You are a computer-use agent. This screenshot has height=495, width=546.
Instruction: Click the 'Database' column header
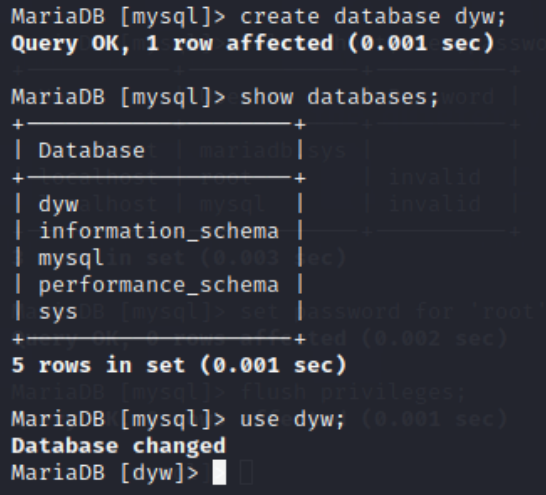(92, 150)
